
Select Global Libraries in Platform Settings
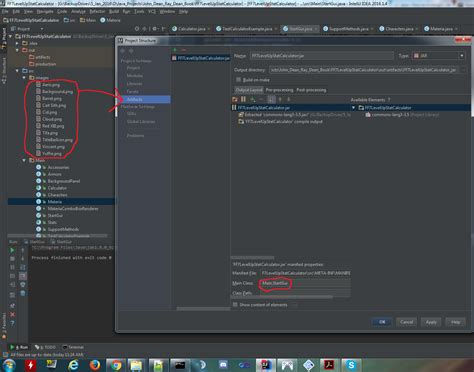click(141, 122)
